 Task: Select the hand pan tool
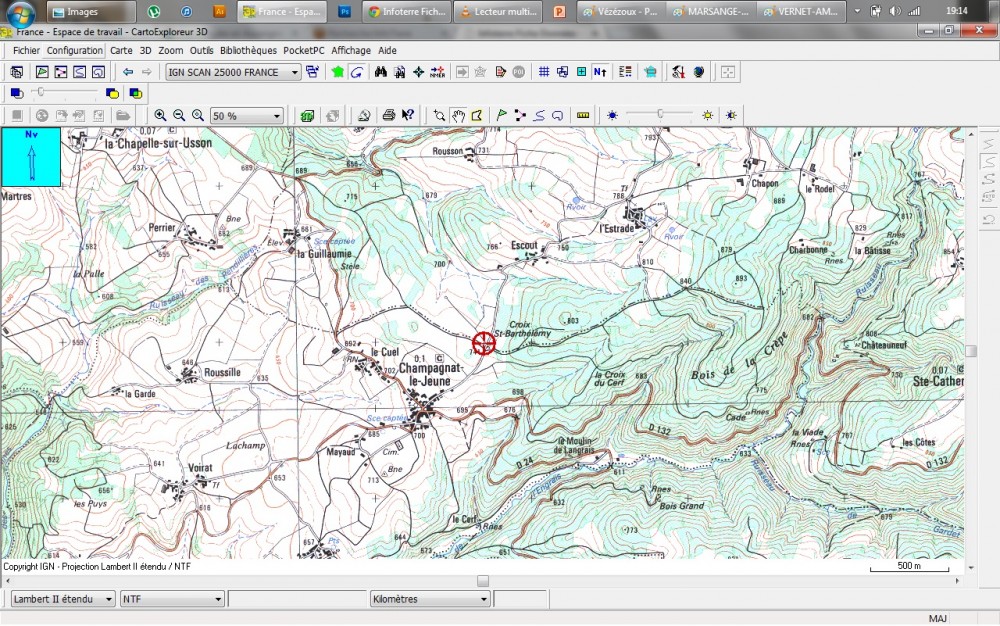coord(458,116)
